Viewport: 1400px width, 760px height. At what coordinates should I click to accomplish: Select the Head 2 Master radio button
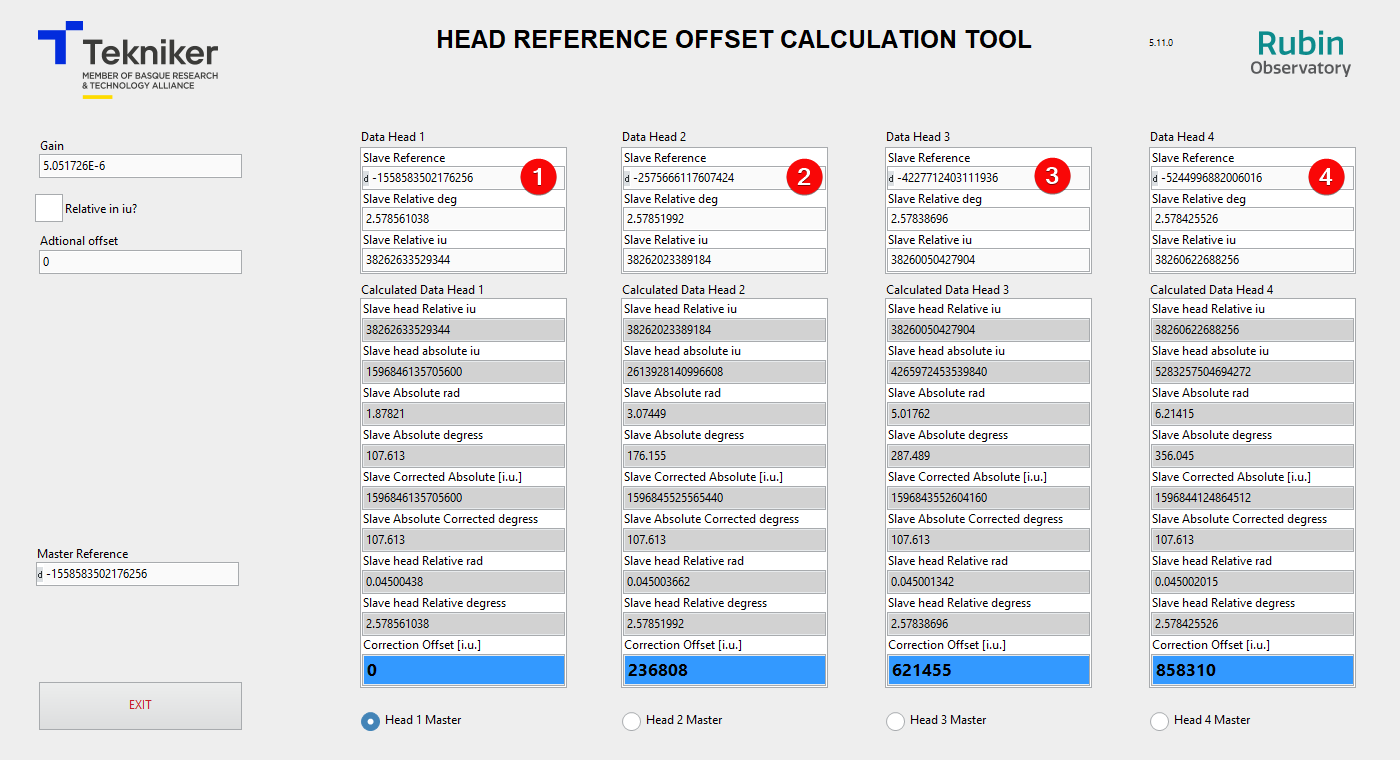click(631, 721)
